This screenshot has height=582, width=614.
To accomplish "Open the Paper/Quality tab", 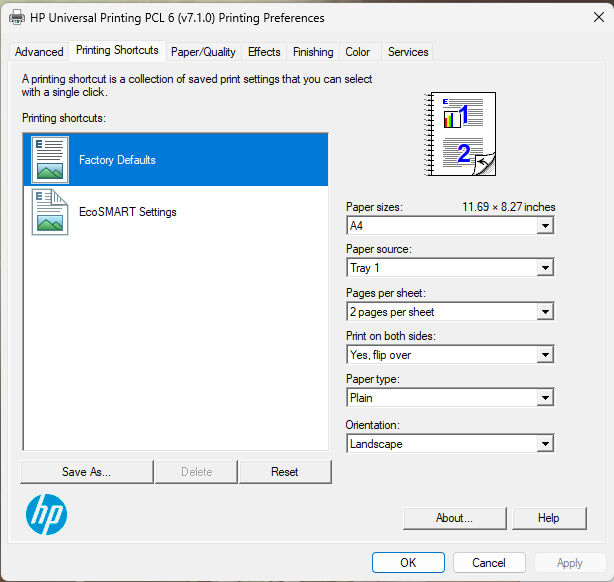I will pyautogui.click(x=203, y=52).
